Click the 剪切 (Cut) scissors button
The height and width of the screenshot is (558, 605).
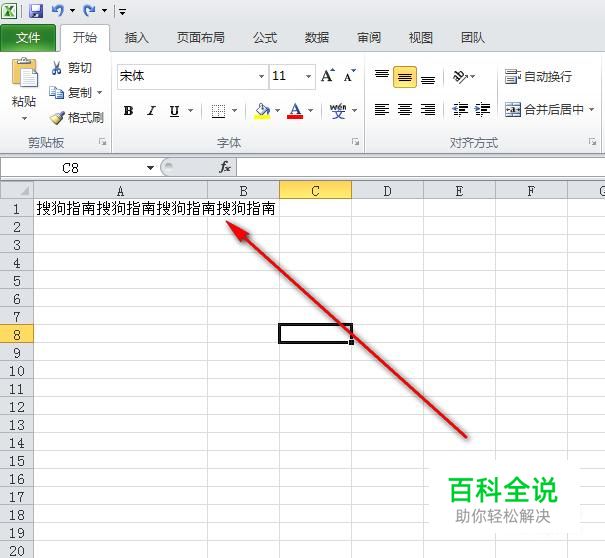[72, 68]
